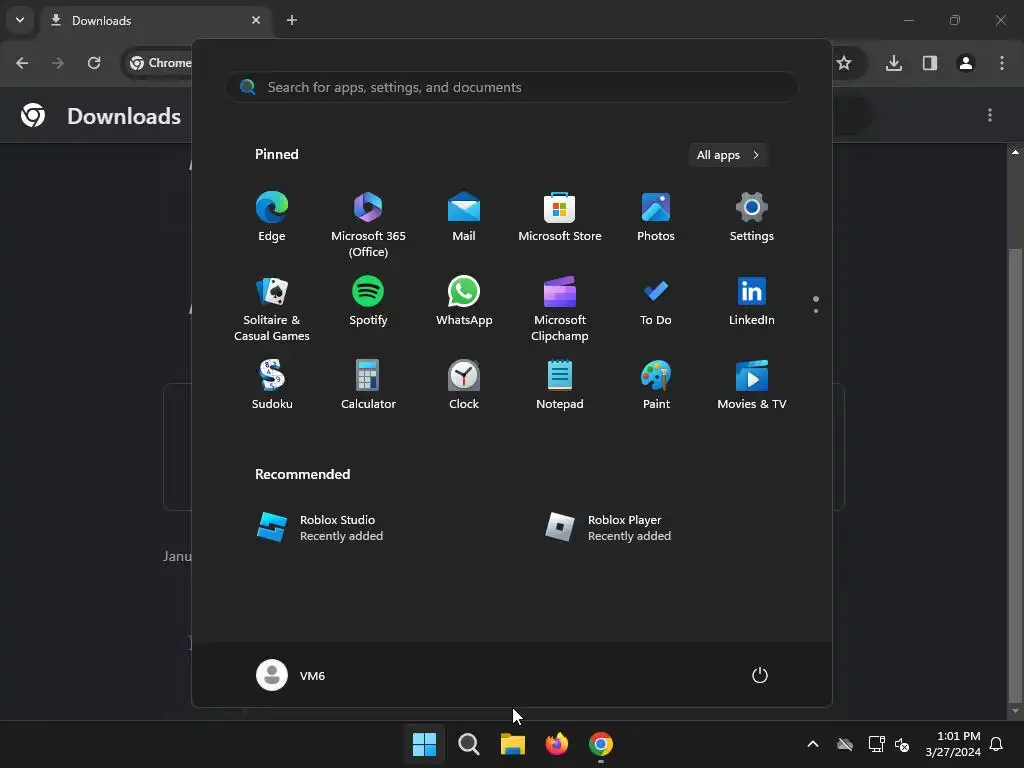This screenshot has height=768, width=1024.
Task: Open Notepad from pinned apps
Action: [560, 385]
